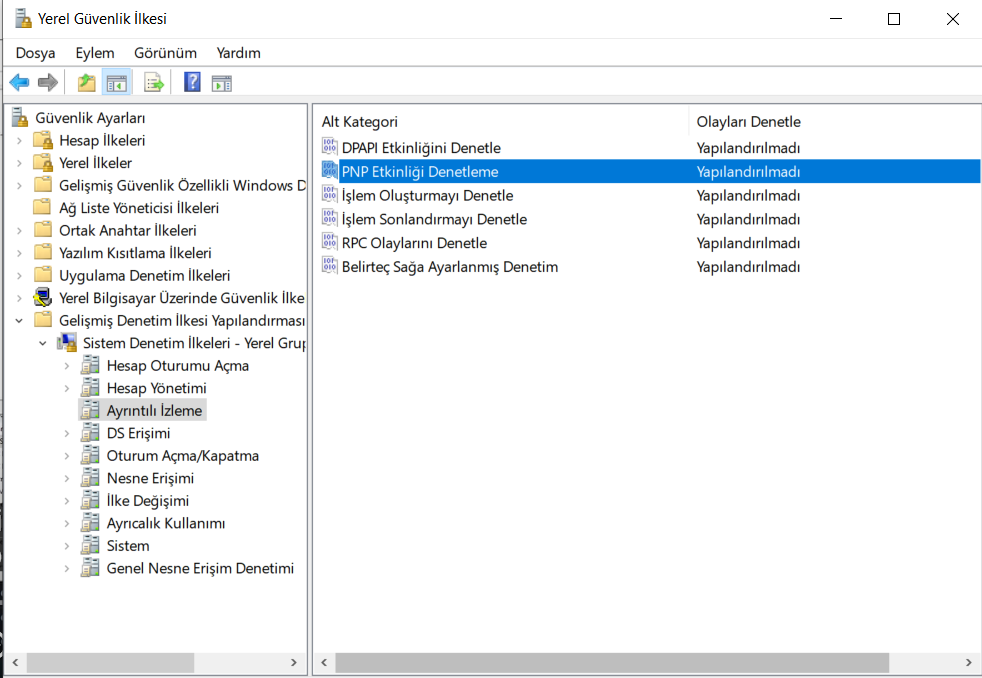The width and height of the screenshot is (982, 678).
Task: Click Yapılandırılmadı value for İşlem Oluşturmayı Denetle
Action: tap(748, 195)
